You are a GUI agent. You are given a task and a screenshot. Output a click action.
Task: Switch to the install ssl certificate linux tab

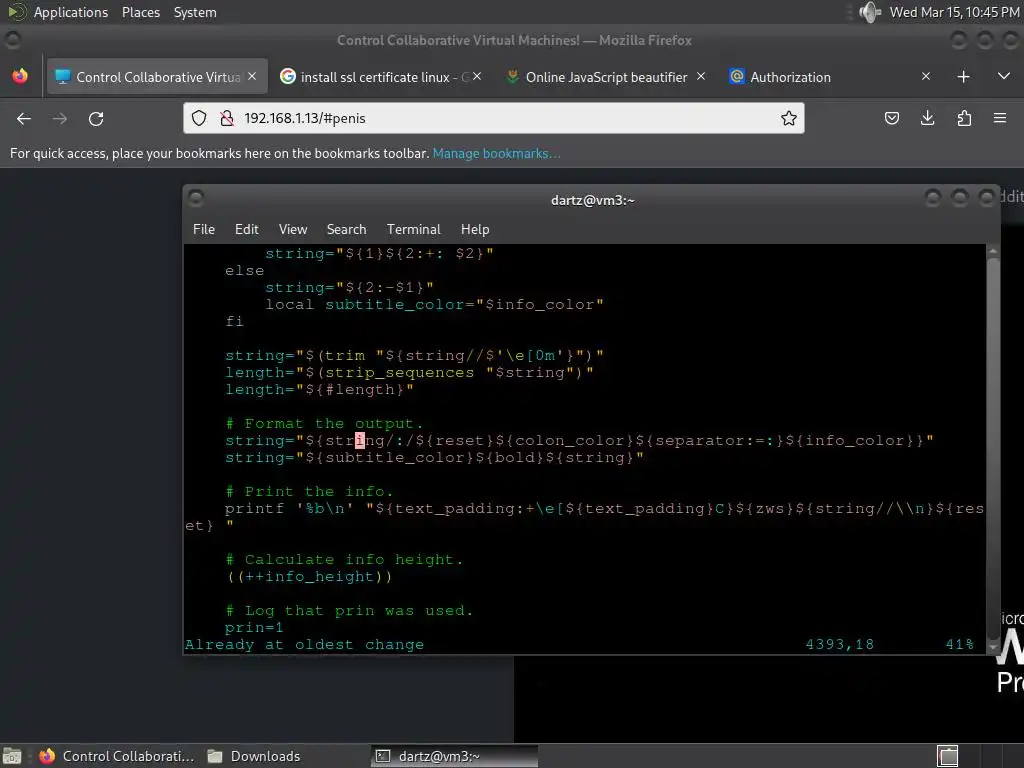point(381,77)
